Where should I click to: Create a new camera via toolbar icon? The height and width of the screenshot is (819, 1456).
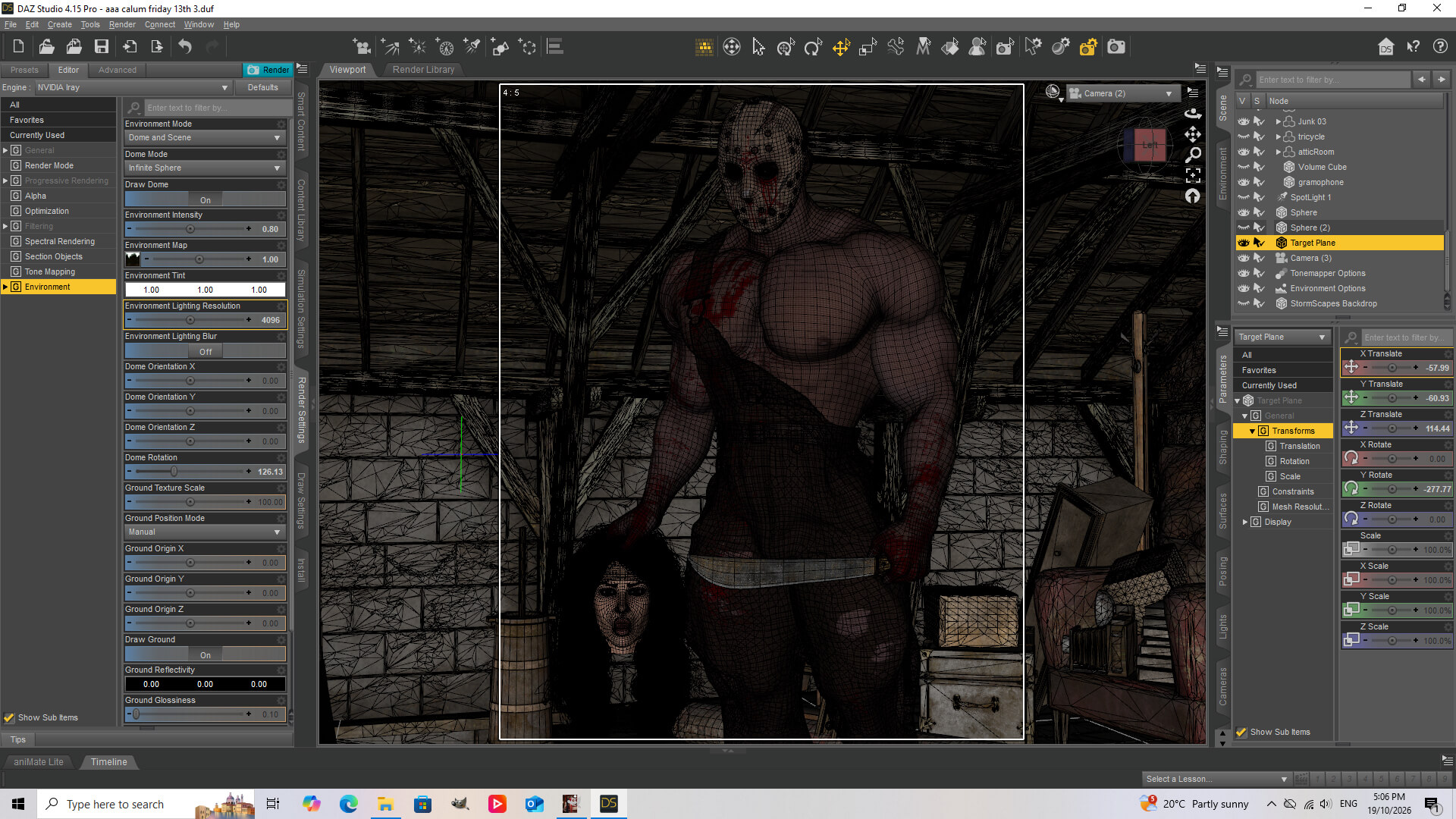coord(362,47)
